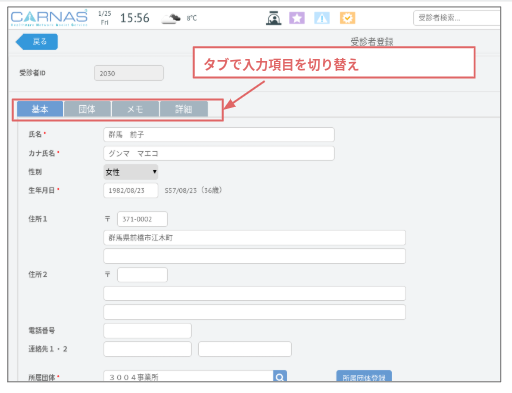512x393 pixels.
Task: Click the 住所1 postal code field
Action: click(142, 219)
